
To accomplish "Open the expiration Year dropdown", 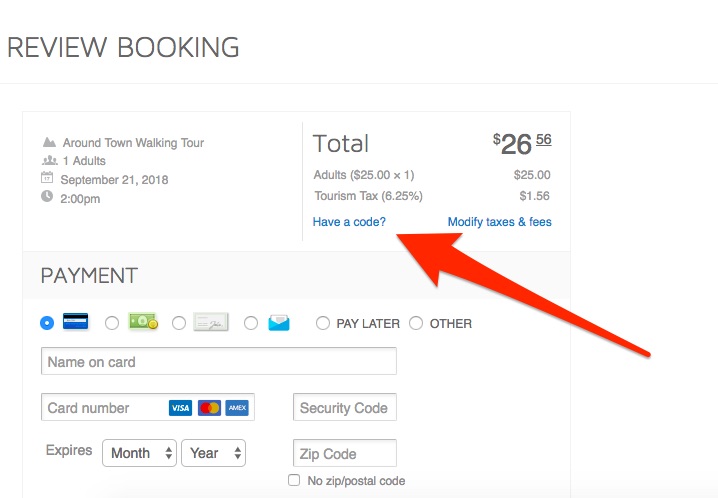I will tap(213, 453).
